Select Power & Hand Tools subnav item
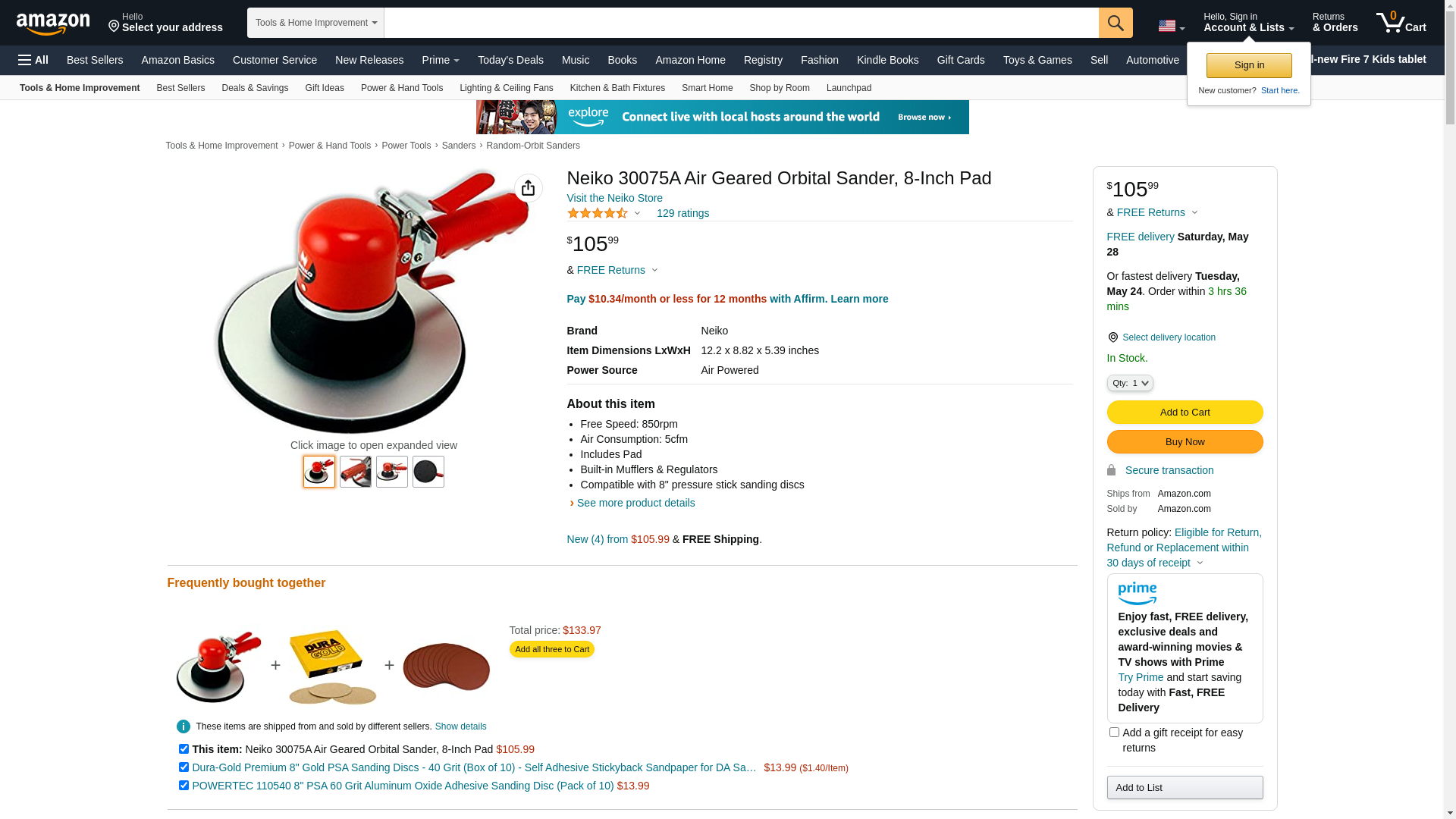This screenshot has height=819, width=1456. 402,88
